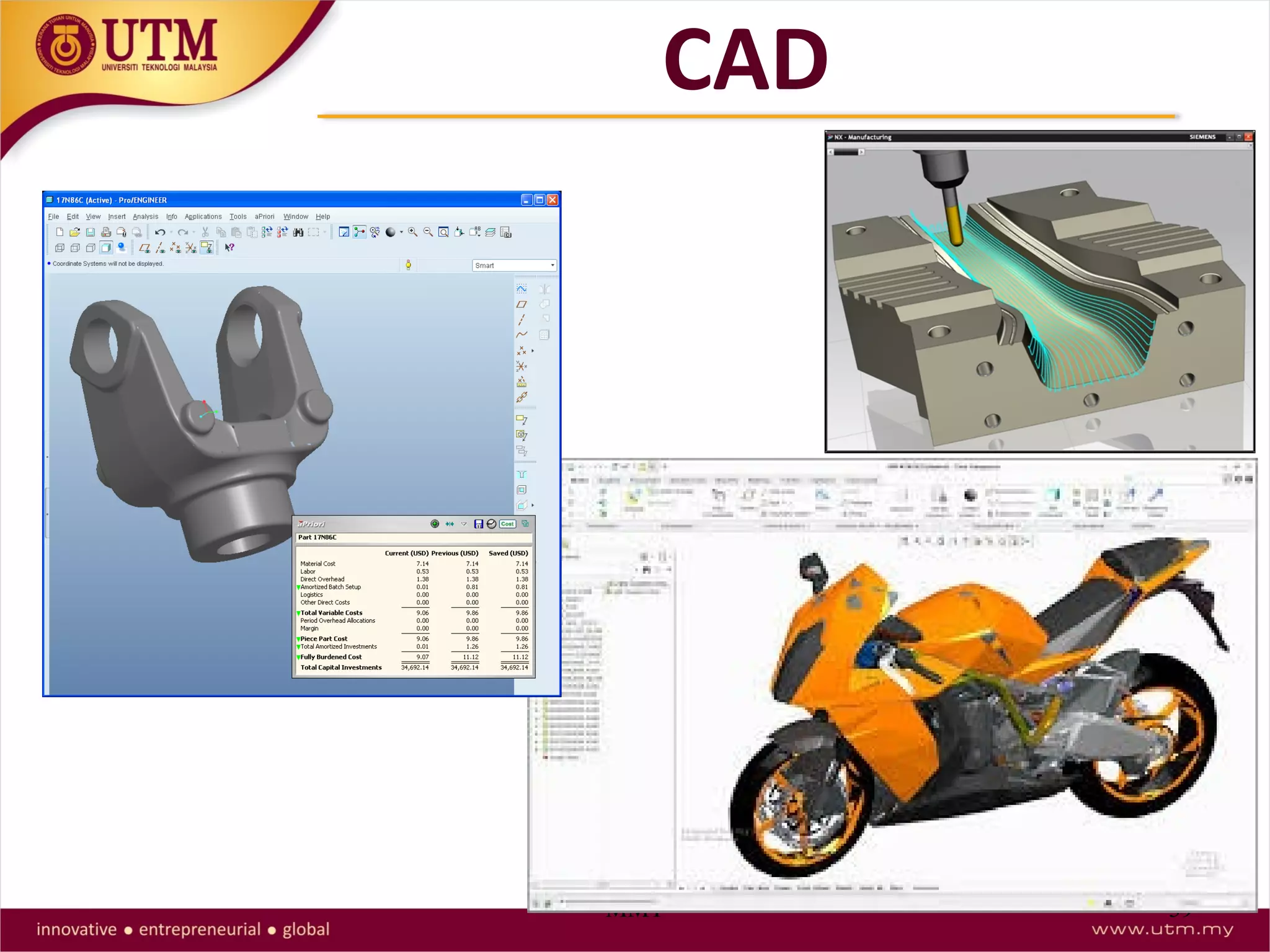Click the yellow traffic light status indicator
This screenshot has width=1270, height=952.
click(408, 265)
